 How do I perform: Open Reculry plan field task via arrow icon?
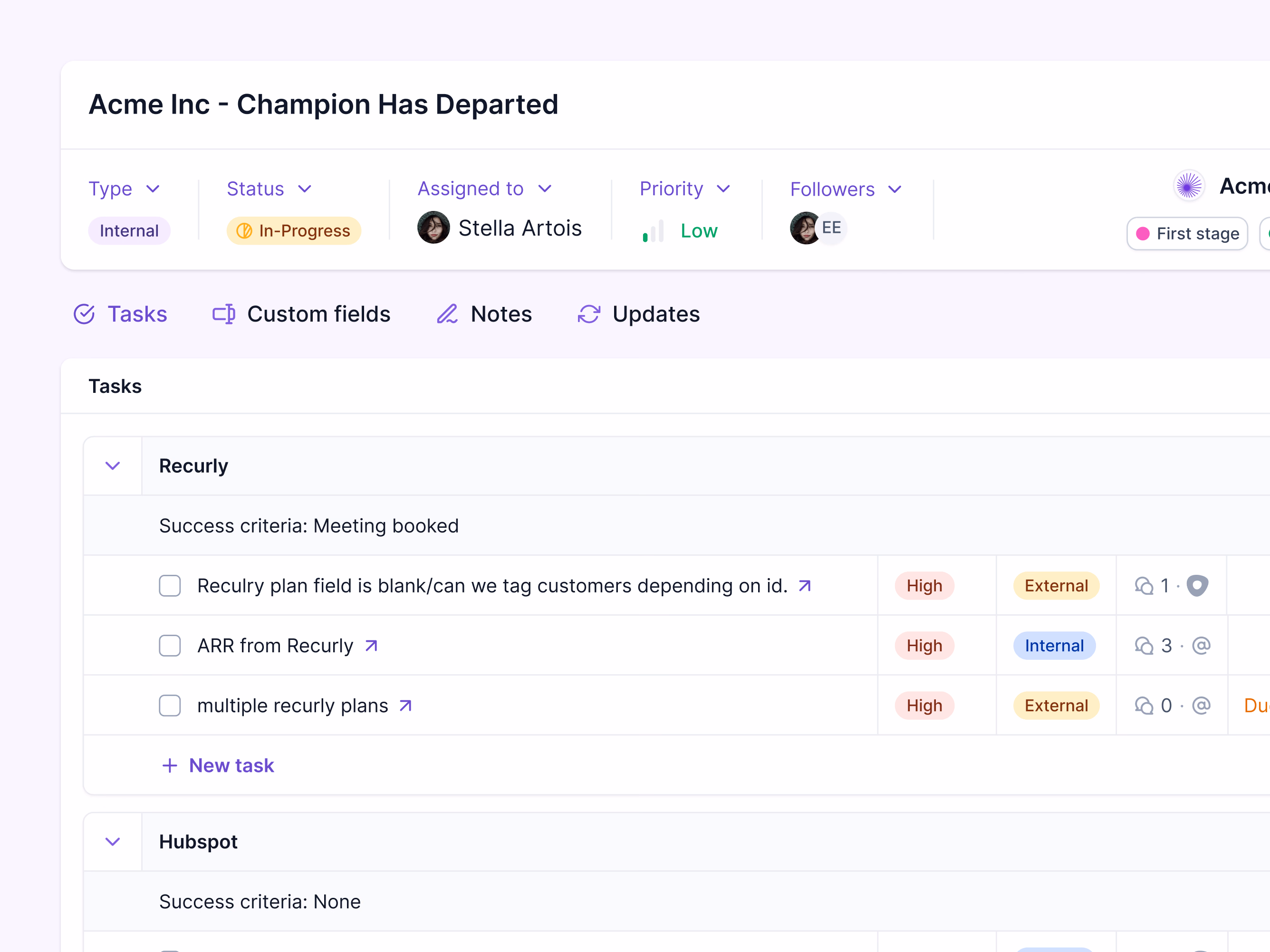pyautogui.click(x=805, y=585)
